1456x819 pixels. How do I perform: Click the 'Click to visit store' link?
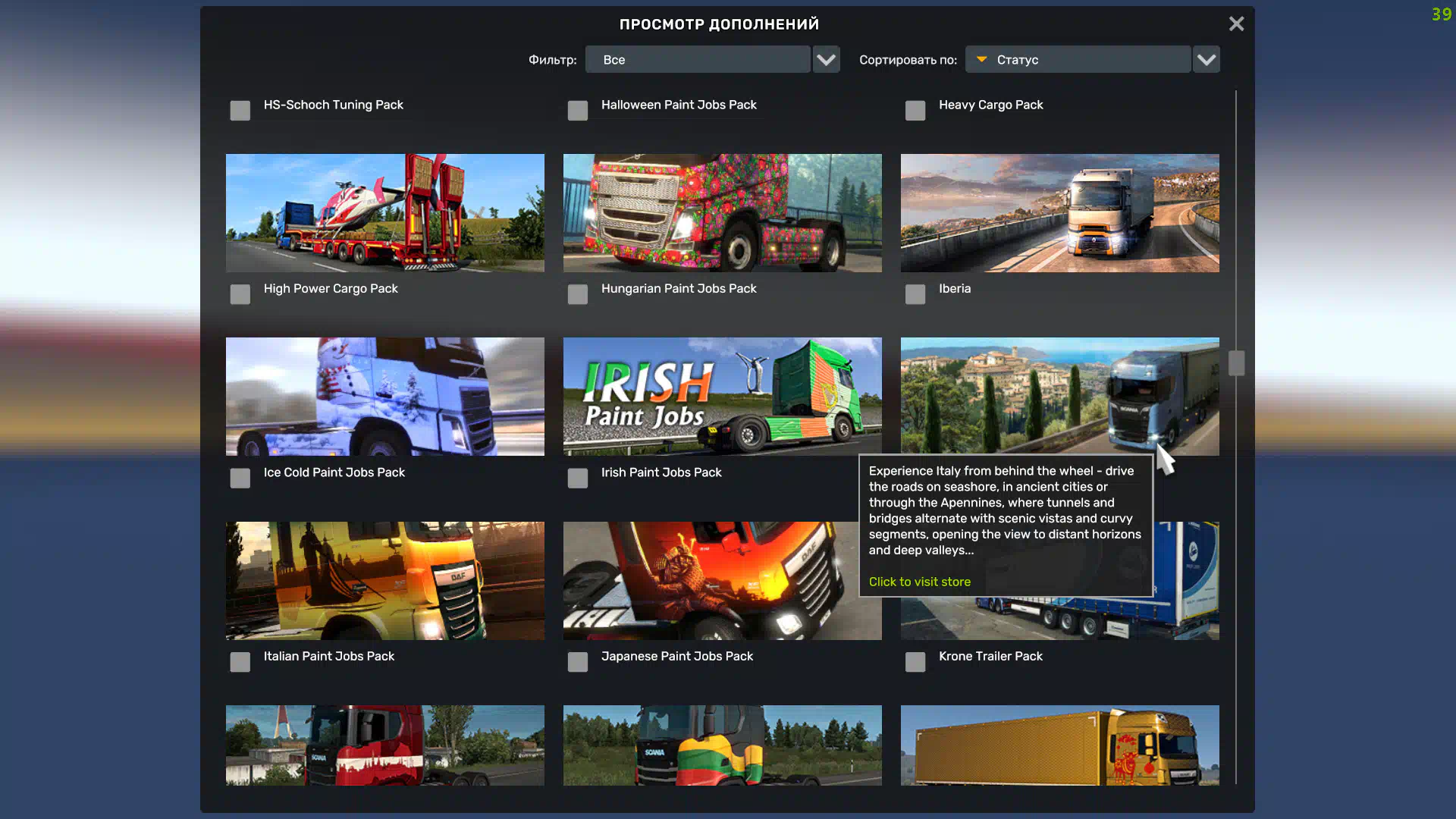point(919,582)
